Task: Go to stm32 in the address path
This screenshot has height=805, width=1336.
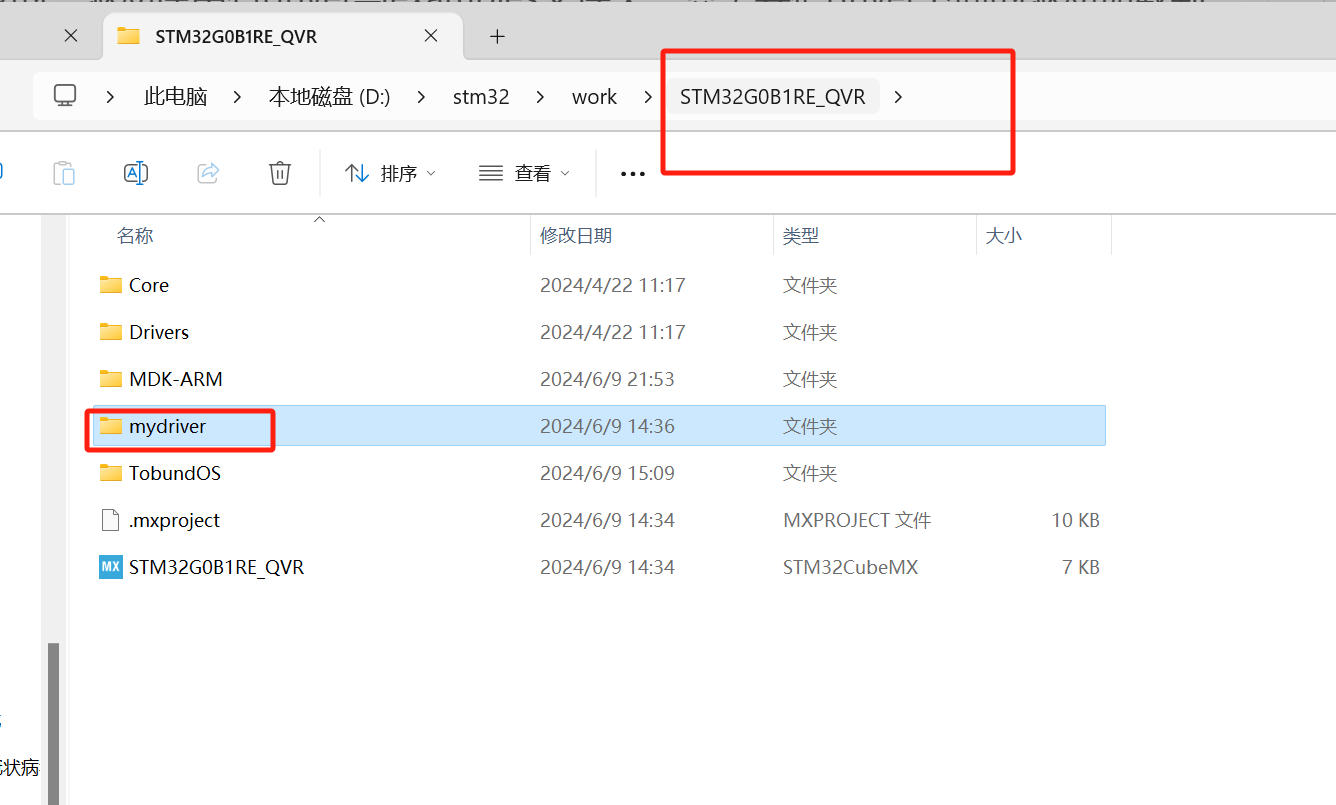Action: (x=481, y=97)
